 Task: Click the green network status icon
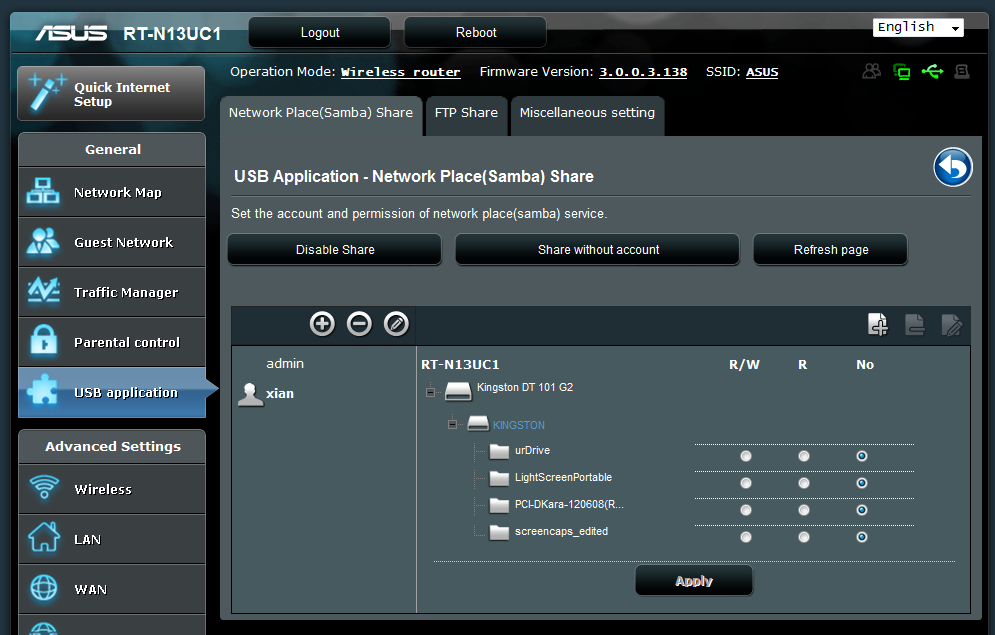pos(902,72)
